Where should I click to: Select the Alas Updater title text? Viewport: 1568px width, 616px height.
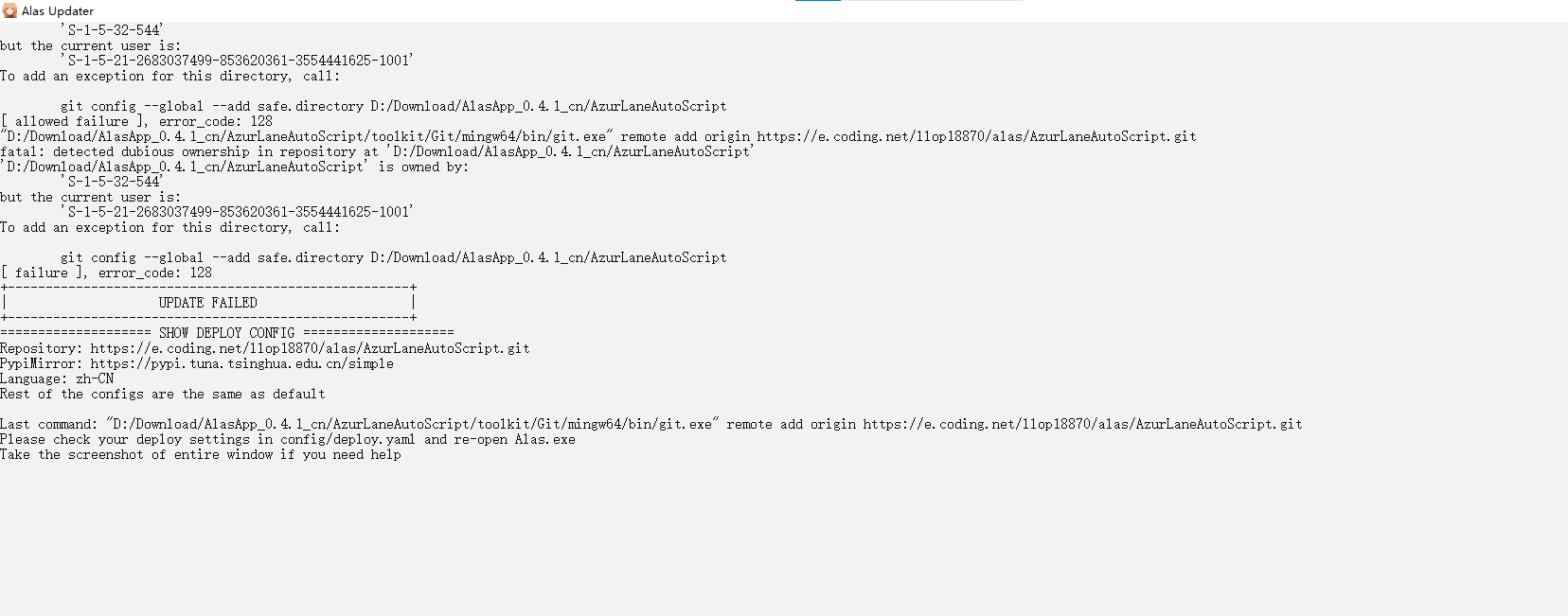point(55,10)
